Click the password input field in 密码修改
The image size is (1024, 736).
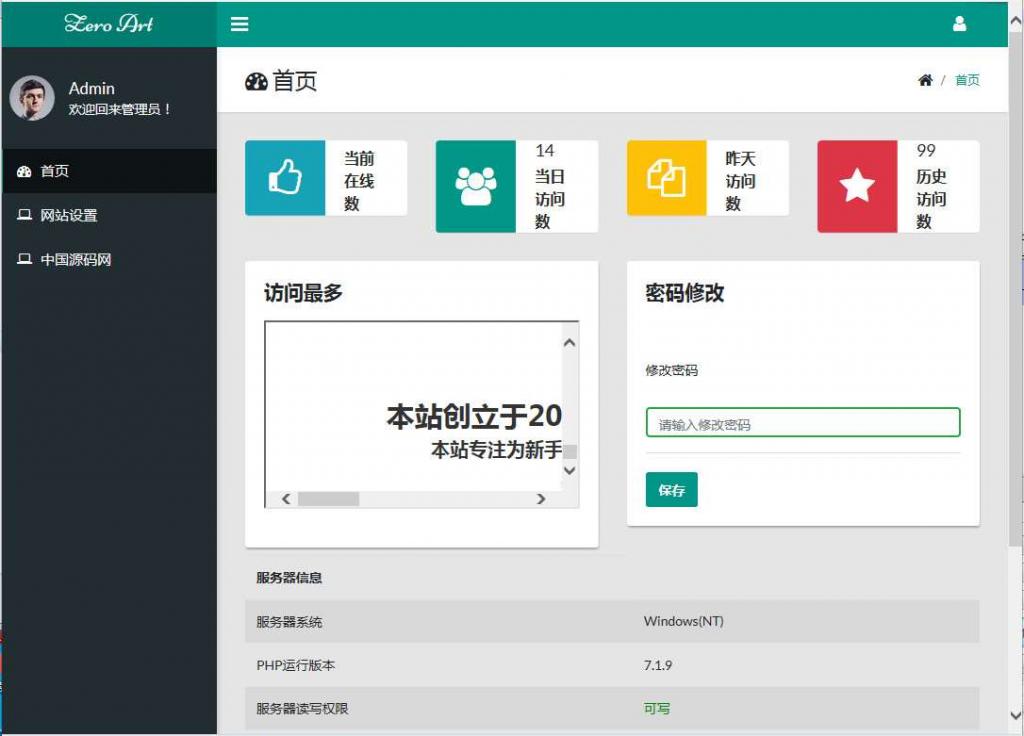[x=801, y=422]
